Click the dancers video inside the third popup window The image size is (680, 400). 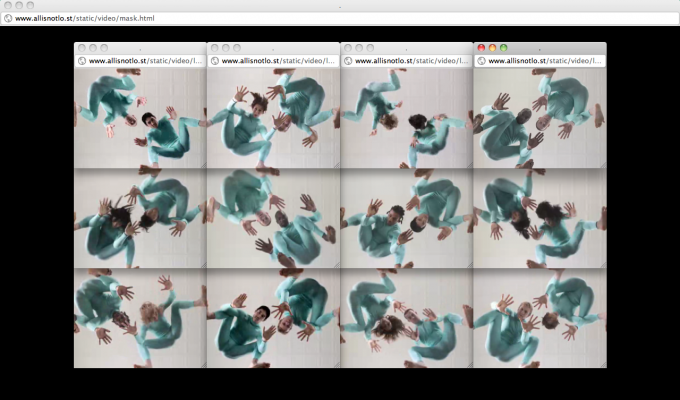(x=406, y=115)
